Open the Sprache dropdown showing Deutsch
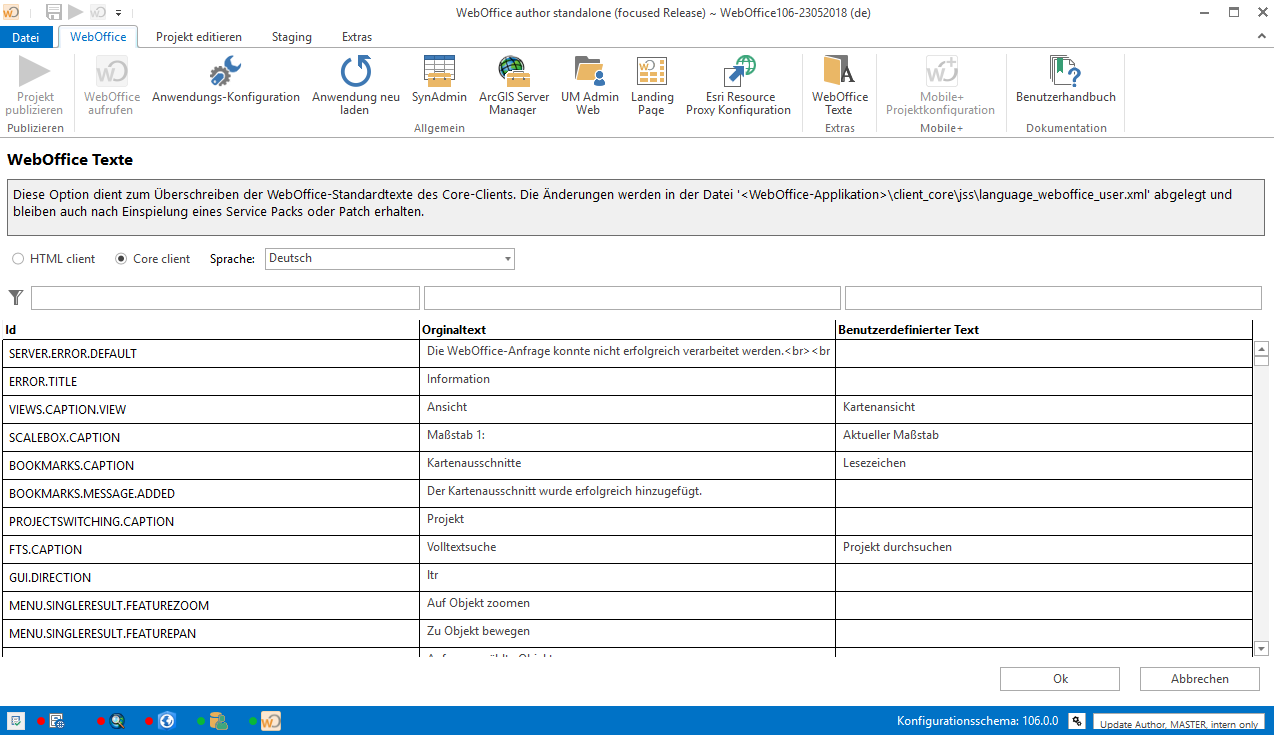 (x=389, y=258)
